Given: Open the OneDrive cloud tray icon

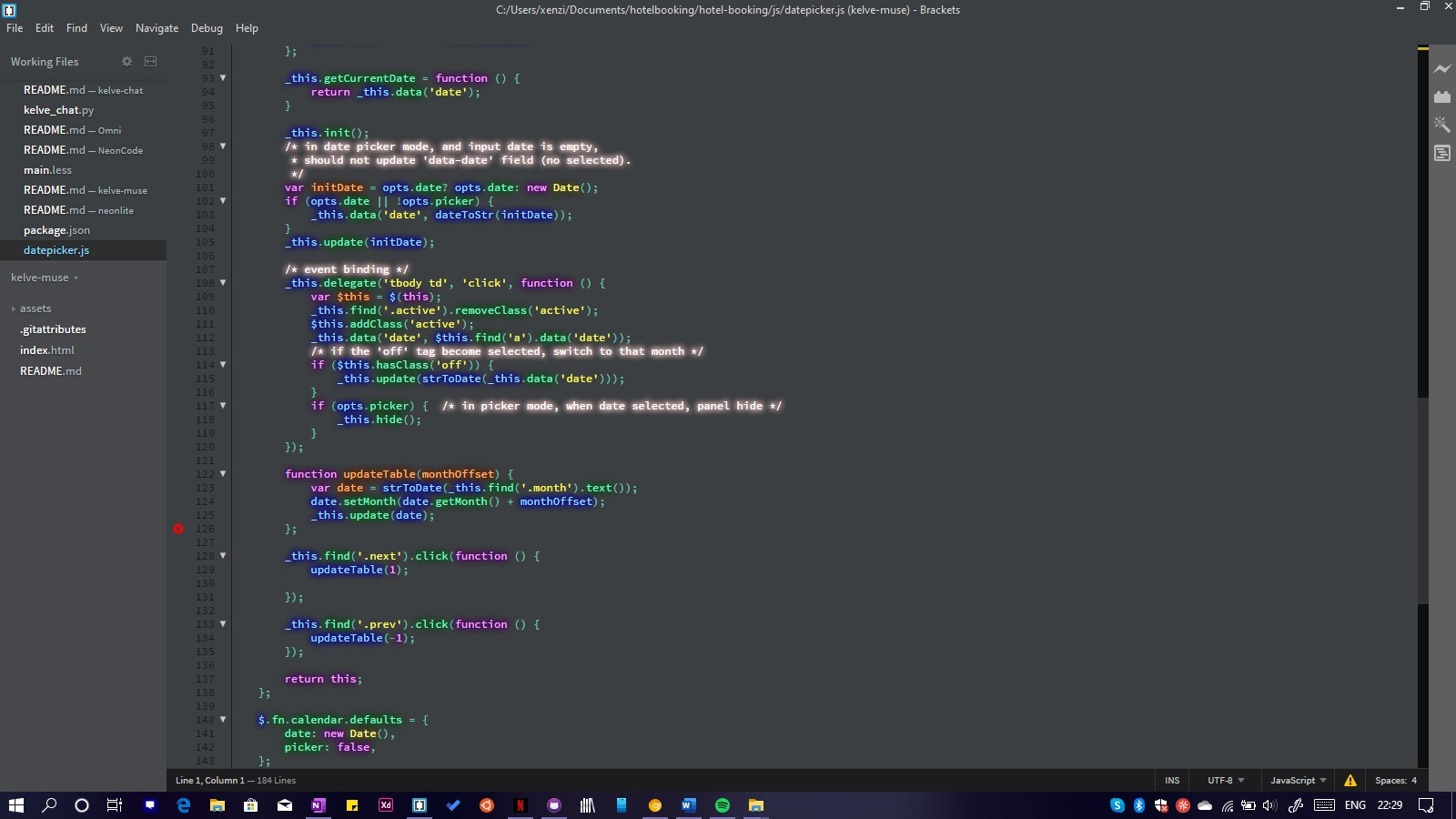Looking at the screenshot, I should (1205, 805).
